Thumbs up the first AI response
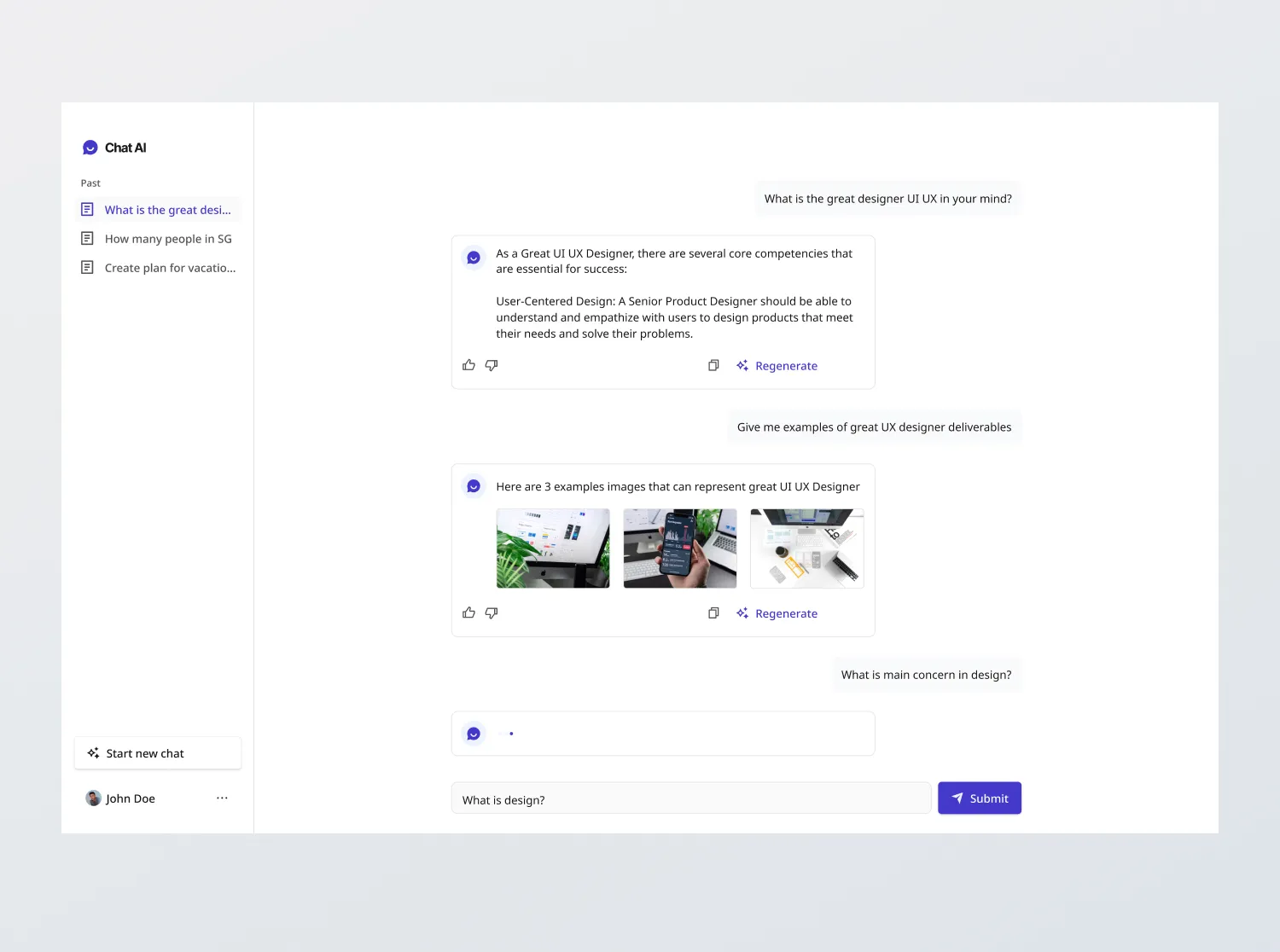The image size is (1280, 952). 468,365
